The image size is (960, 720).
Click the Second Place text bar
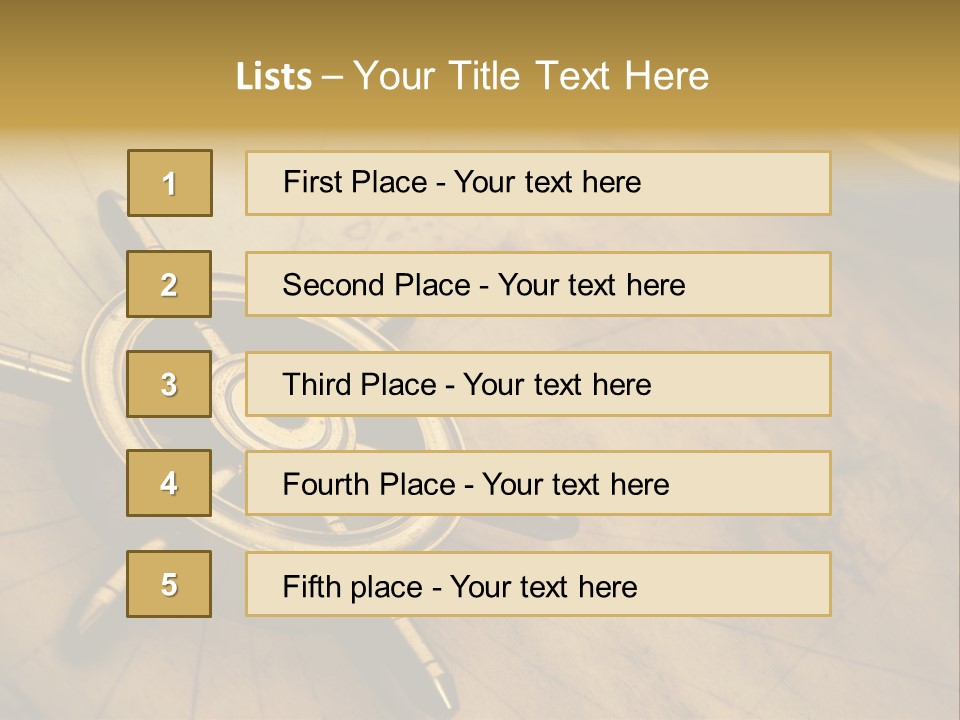point(538,284)
